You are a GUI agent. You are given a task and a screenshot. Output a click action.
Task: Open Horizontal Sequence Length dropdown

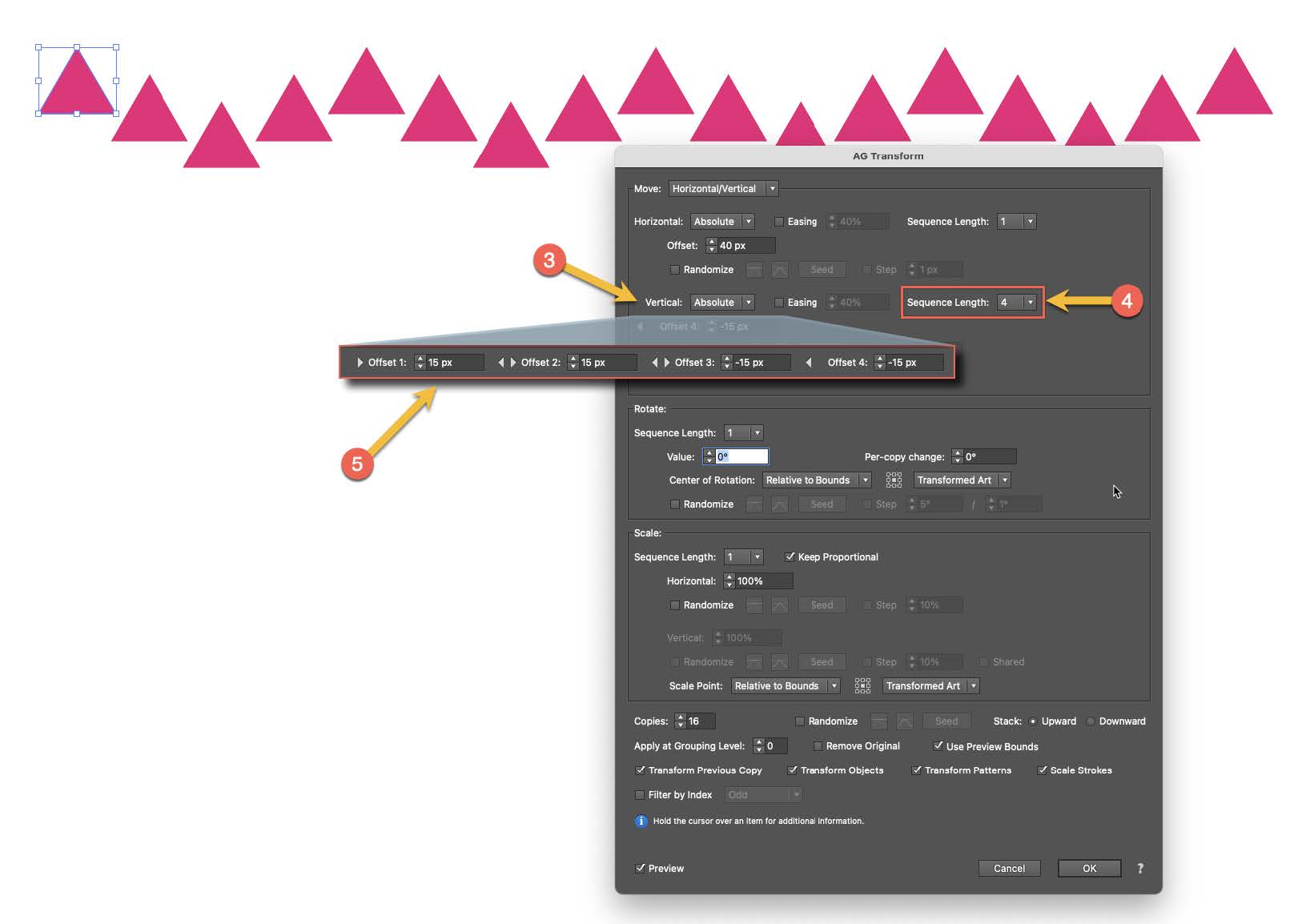click(1016, 222)
